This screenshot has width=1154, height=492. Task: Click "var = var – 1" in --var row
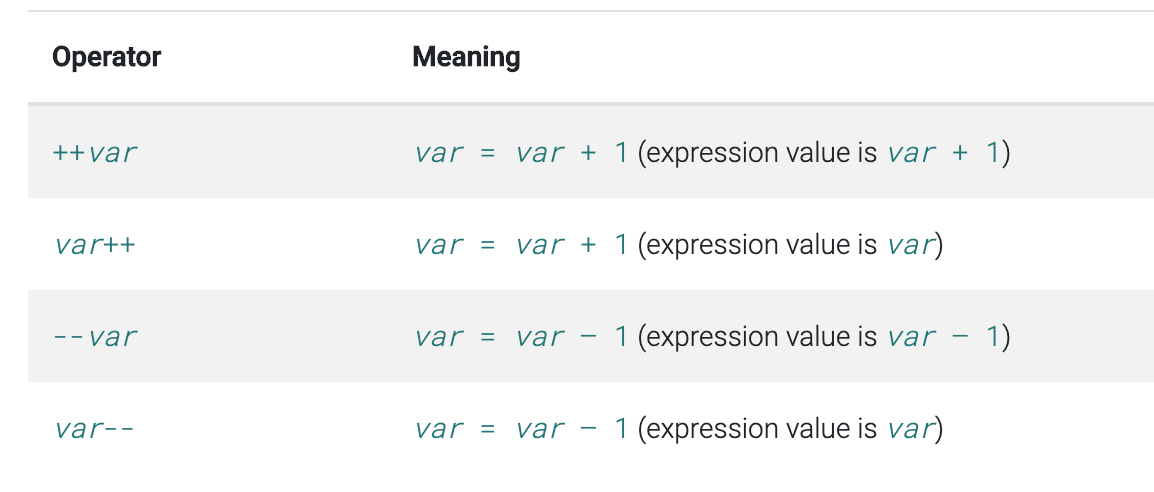click(521, 337)
